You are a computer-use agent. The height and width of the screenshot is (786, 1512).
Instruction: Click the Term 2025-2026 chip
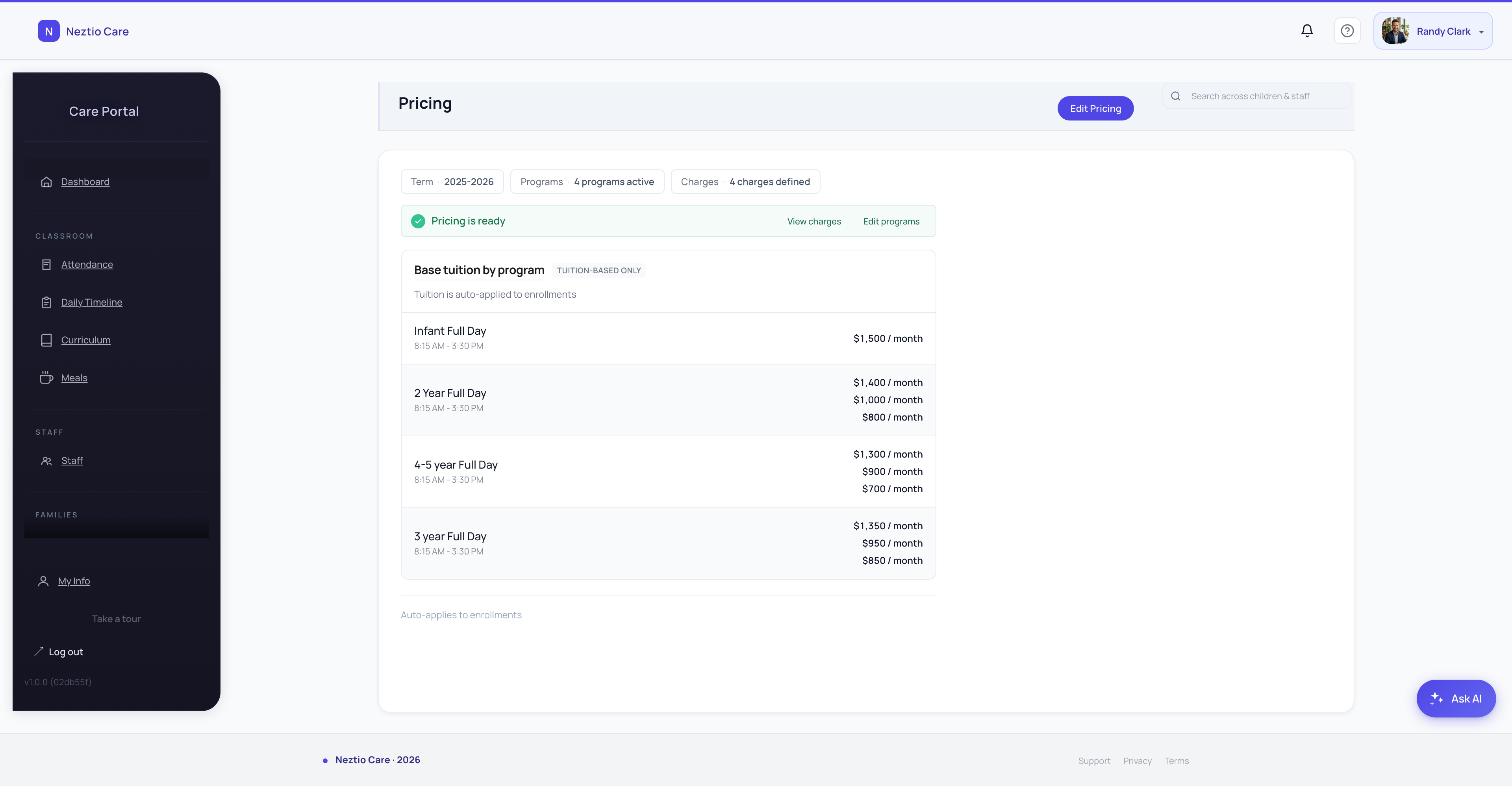[x=452, y=182]
